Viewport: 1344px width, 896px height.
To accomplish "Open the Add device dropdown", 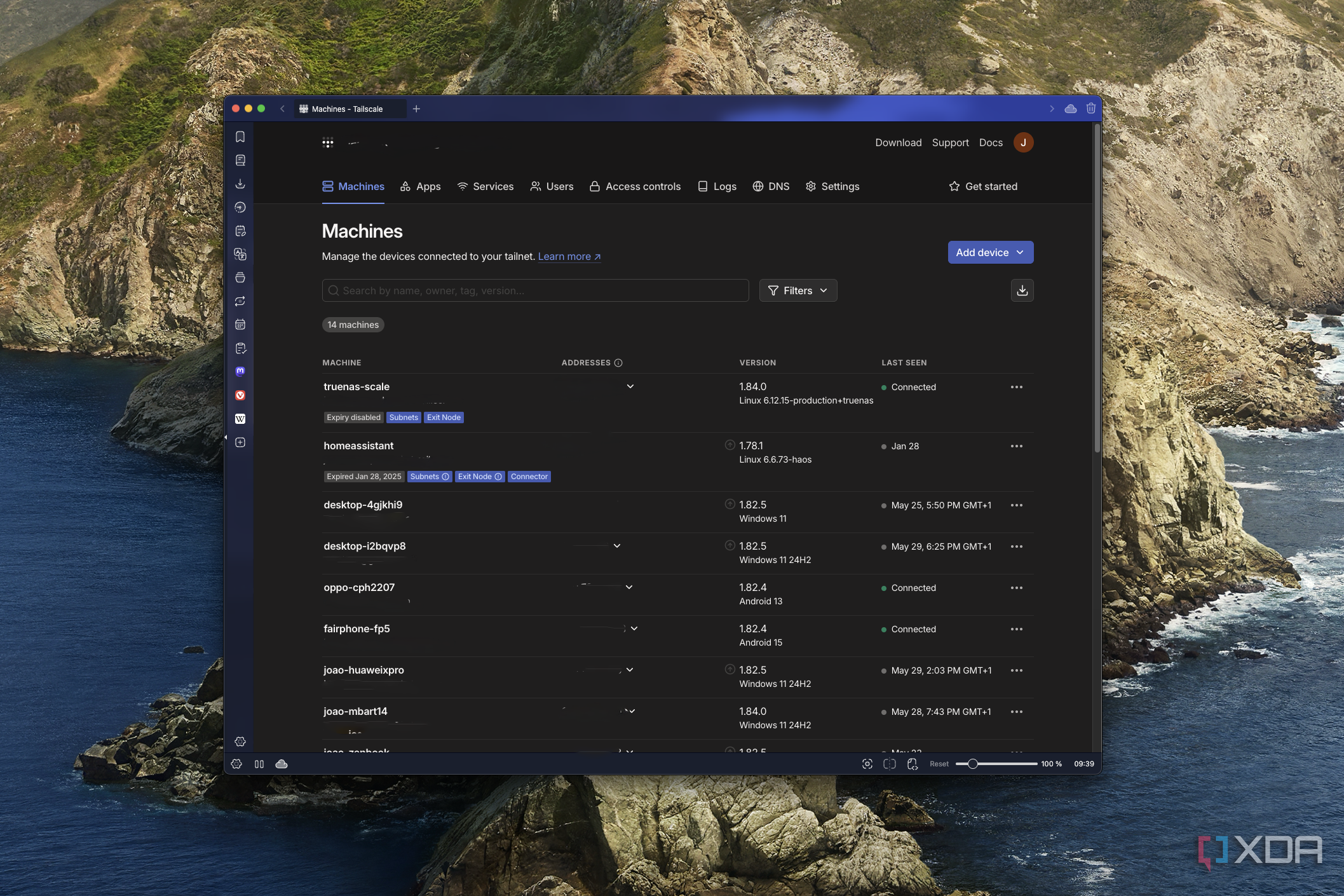I will click(991, 252).
